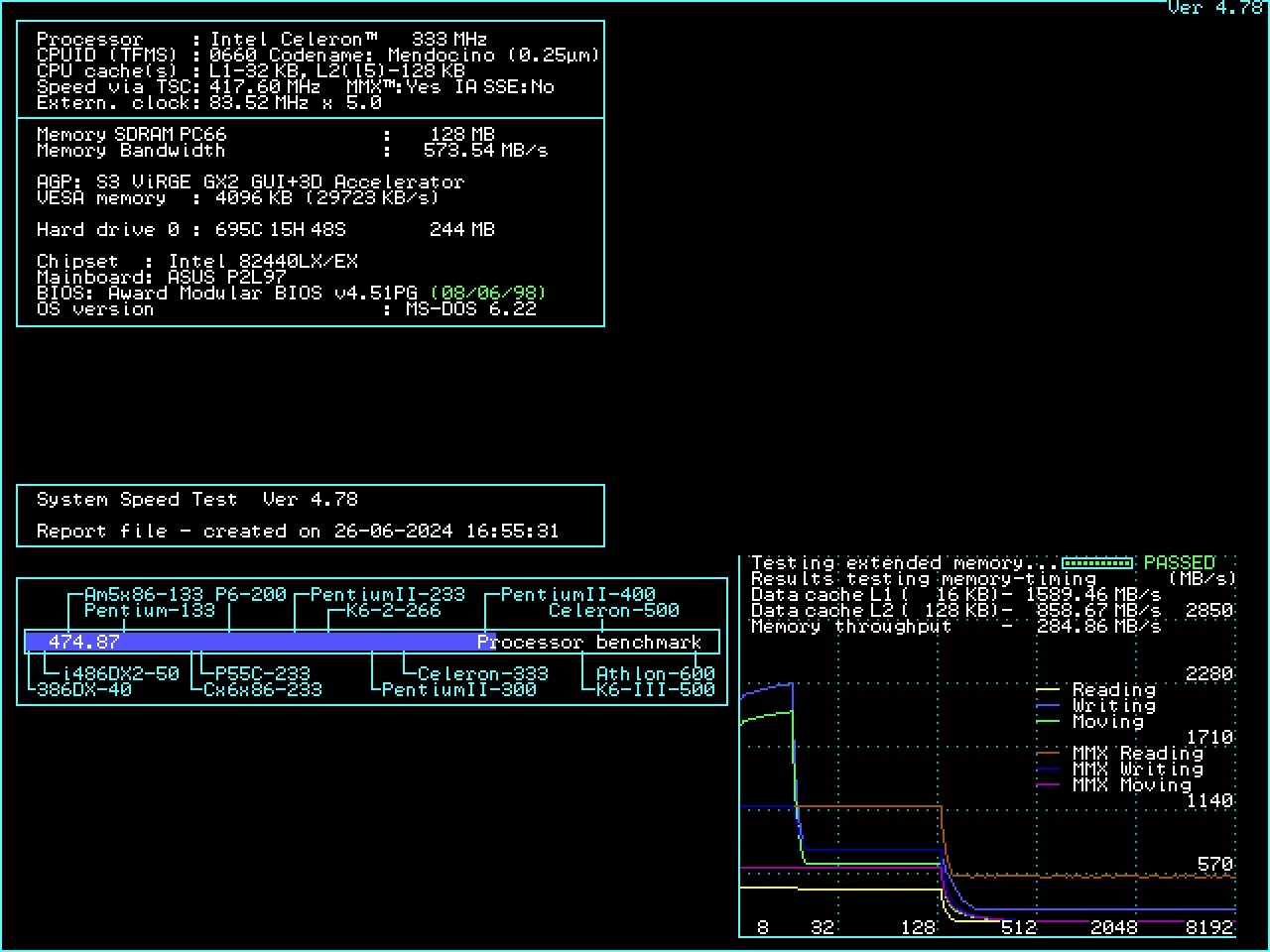The width and height of the screenshot is (1270, 952).
Task: Click the yellow 'Reading' legend swatch
Action: pos(1049,690)
